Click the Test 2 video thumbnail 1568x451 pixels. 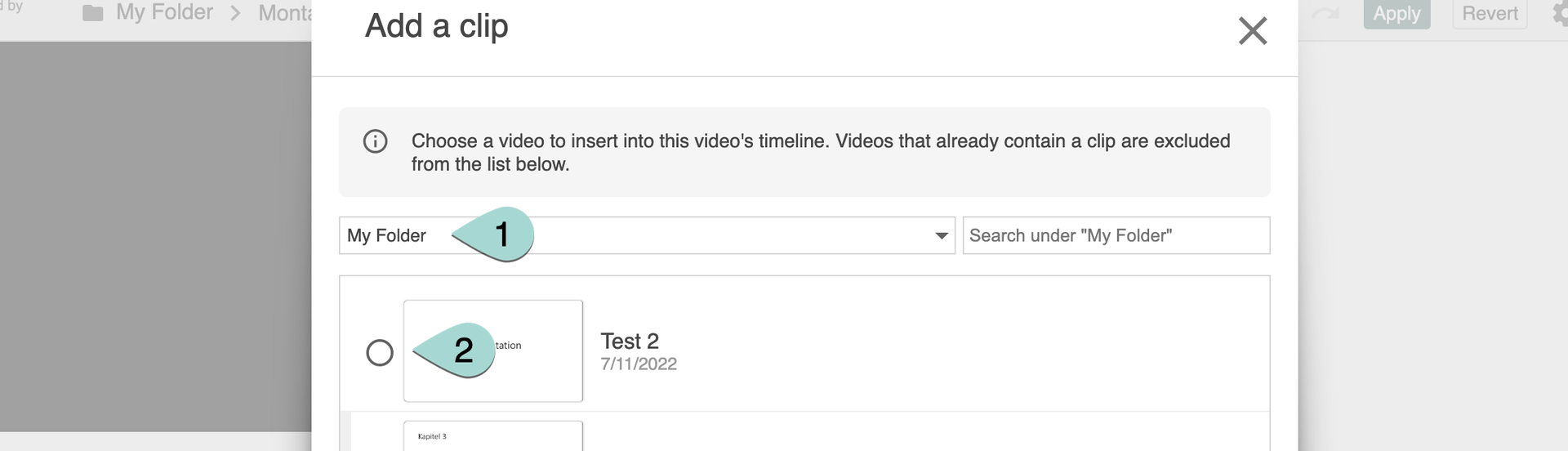pos(539,351)
